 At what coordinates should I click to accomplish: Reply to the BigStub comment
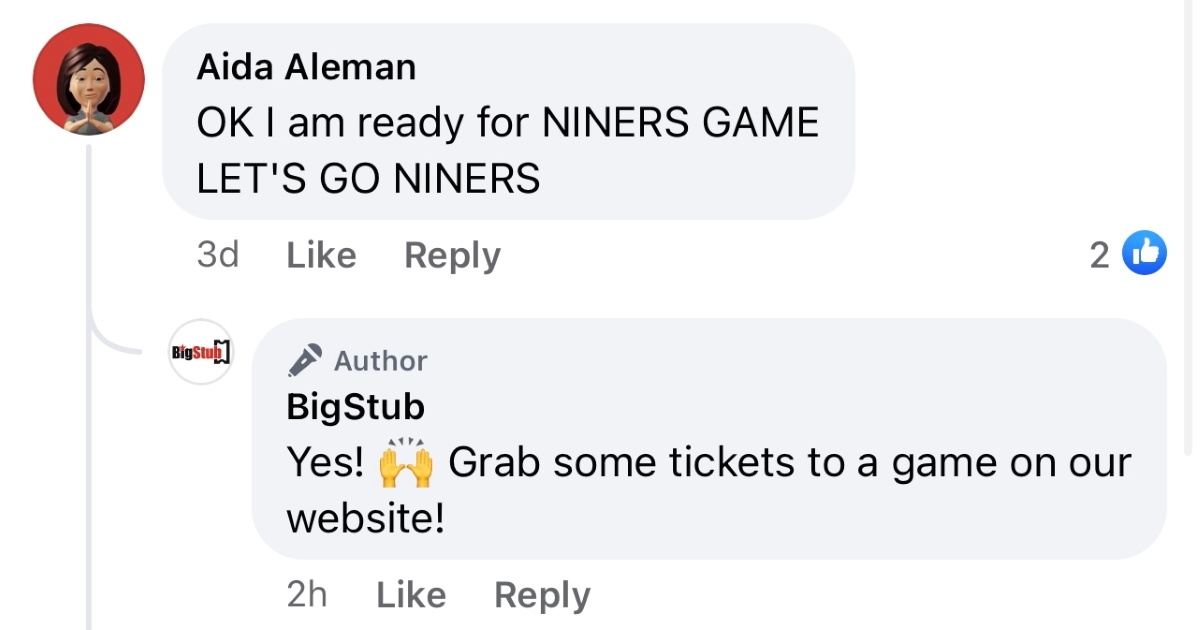[542, 596]
